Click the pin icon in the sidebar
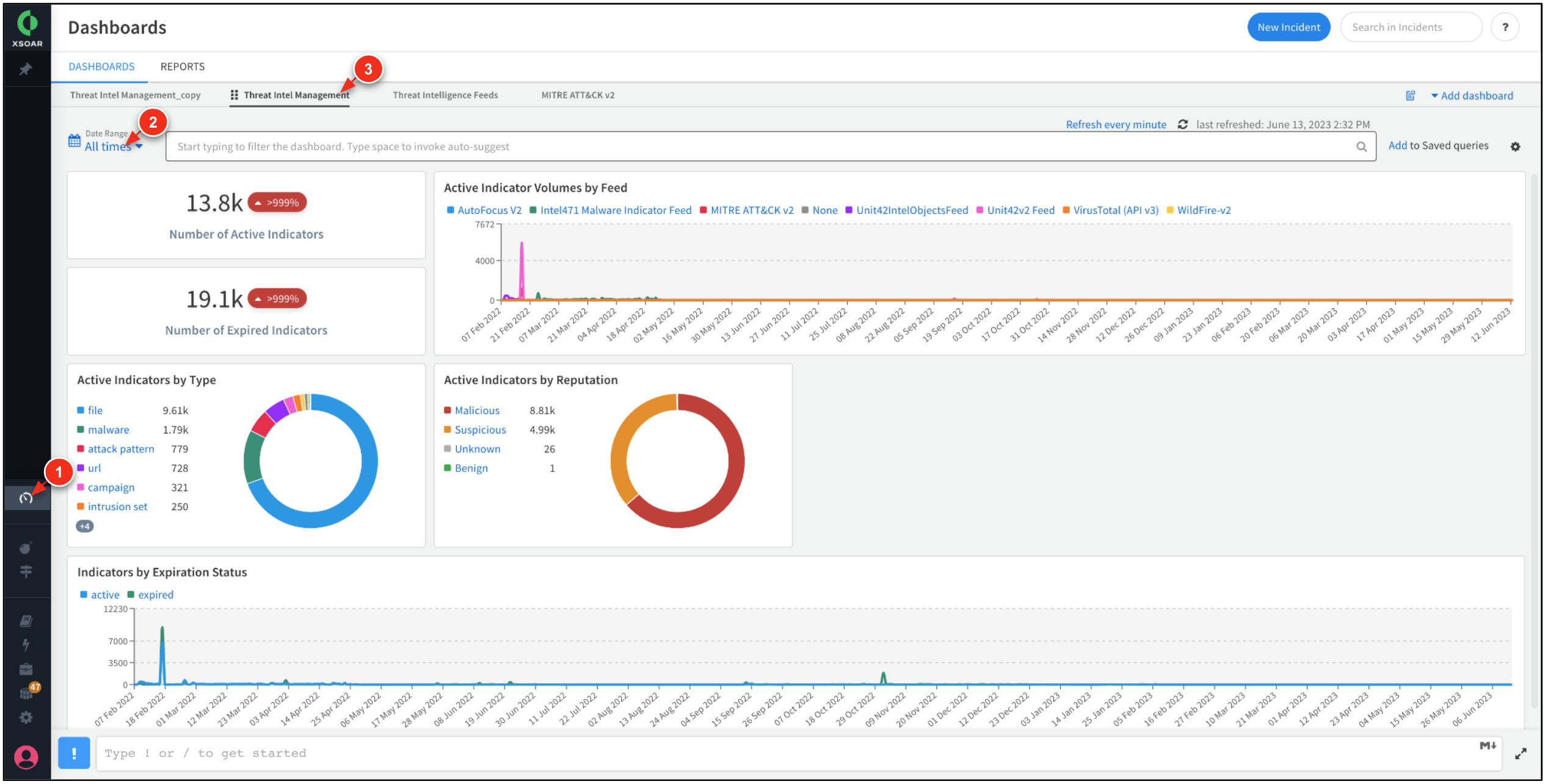Image resolution: width=1545 pixels, height=784 pixels. [x=26, y=70]
